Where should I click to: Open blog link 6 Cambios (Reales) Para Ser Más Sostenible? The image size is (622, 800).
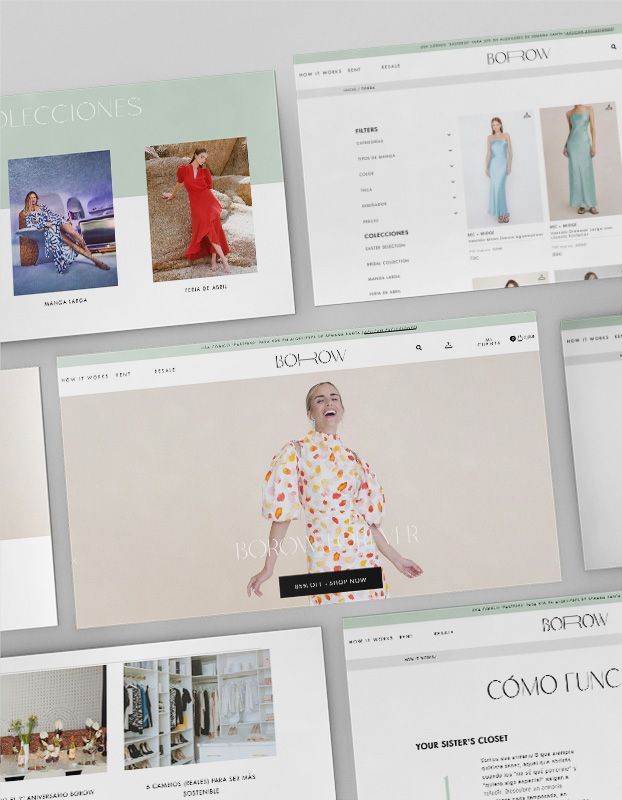point(201,785)
